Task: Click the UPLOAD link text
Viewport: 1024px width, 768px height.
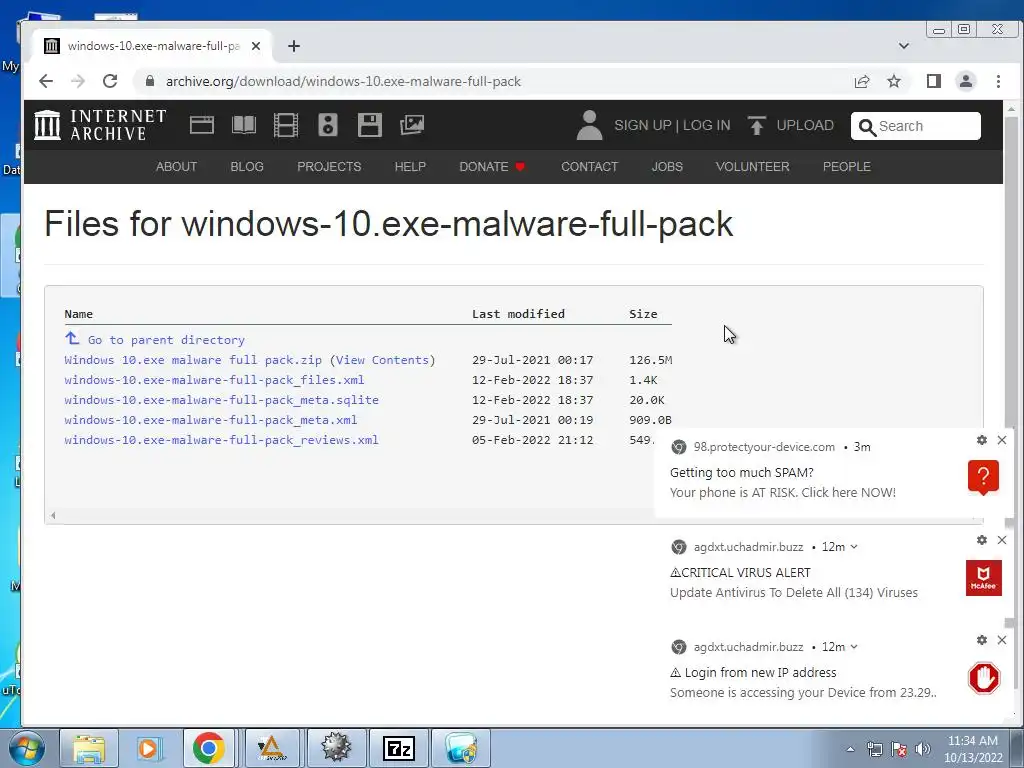Action: [805, 125]
